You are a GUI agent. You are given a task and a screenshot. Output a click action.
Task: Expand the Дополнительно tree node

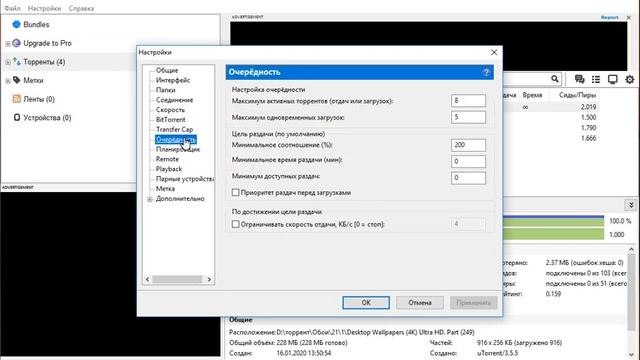point(150,199)
